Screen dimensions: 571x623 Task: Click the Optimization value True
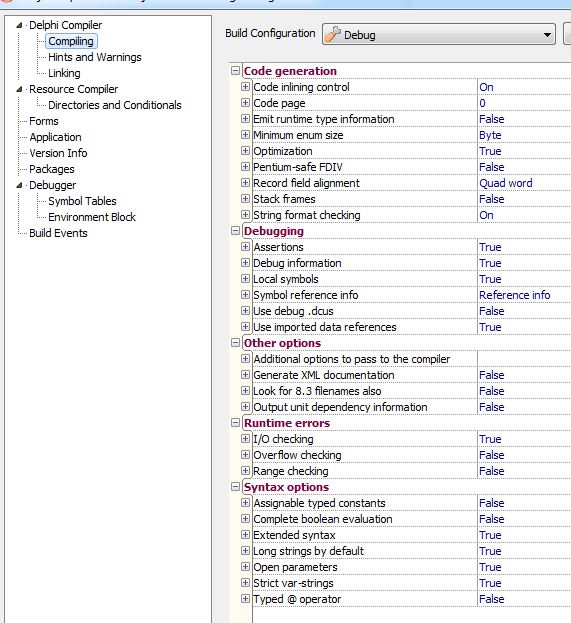click(x=490, y=151)
